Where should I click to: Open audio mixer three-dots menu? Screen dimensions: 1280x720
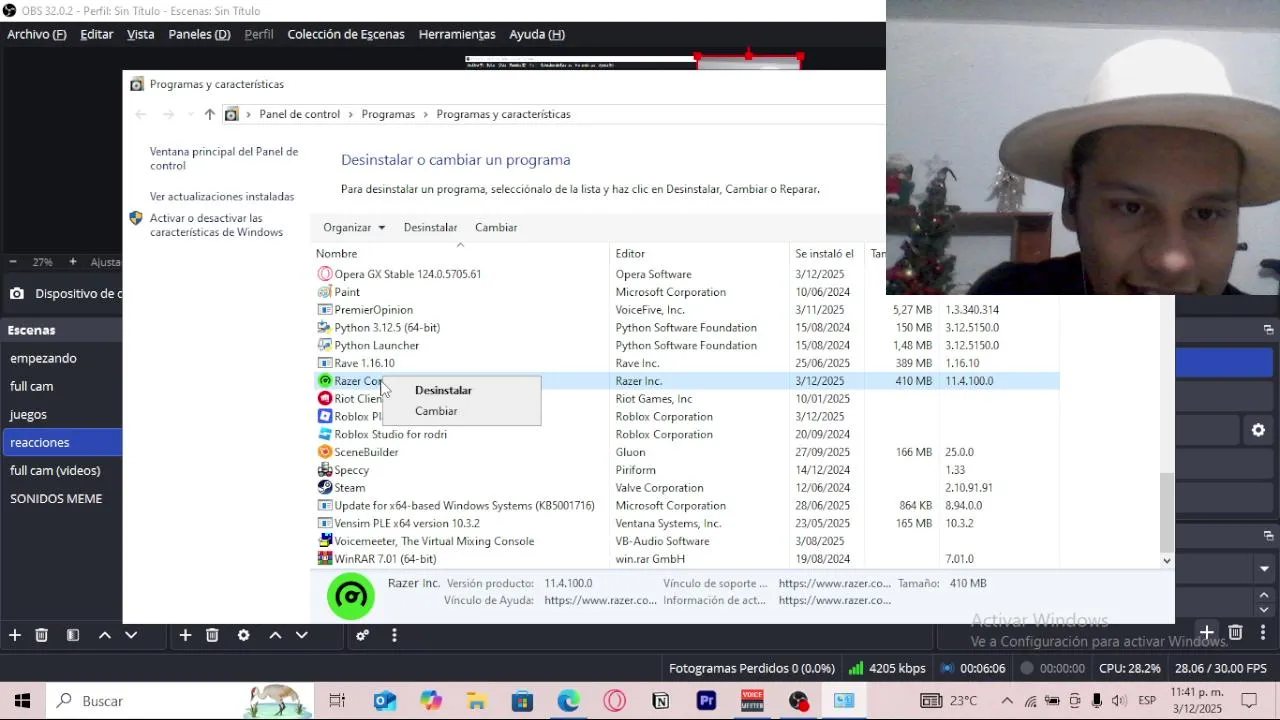tap(394, 635)
